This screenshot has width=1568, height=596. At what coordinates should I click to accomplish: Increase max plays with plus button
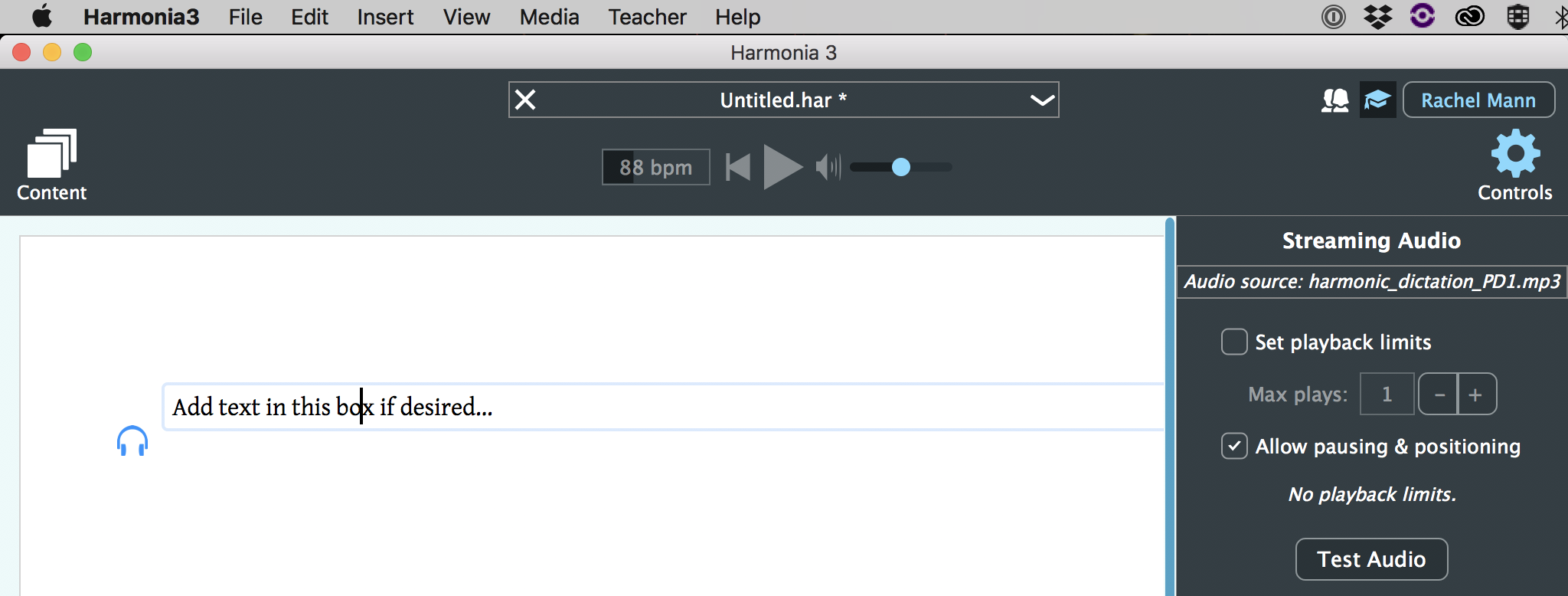pyautogui.click(x=1477, y=395)
